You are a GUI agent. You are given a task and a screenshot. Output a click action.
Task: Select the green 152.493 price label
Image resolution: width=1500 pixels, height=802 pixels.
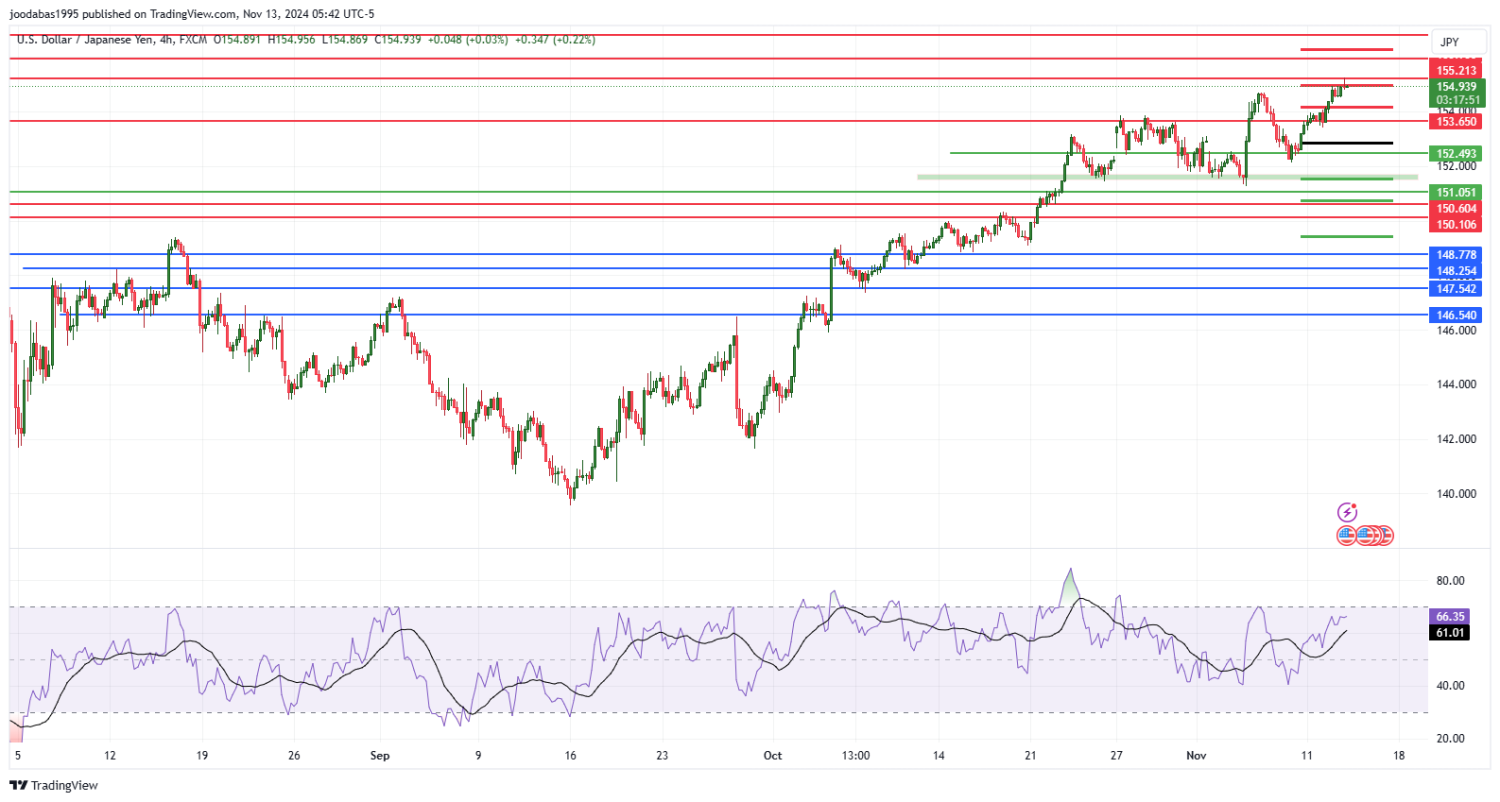[x=1457, y=154]
